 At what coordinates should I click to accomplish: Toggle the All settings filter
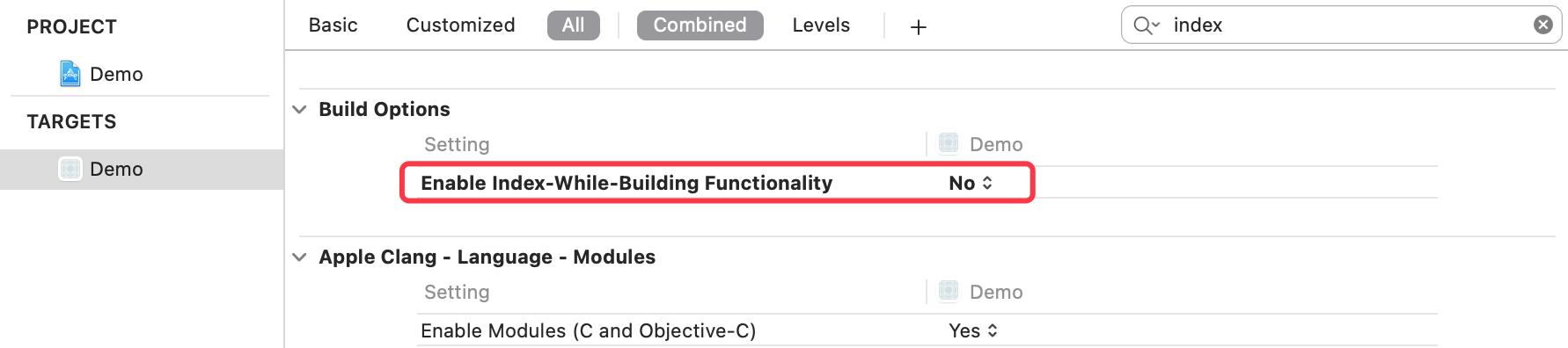coord(573,25)
